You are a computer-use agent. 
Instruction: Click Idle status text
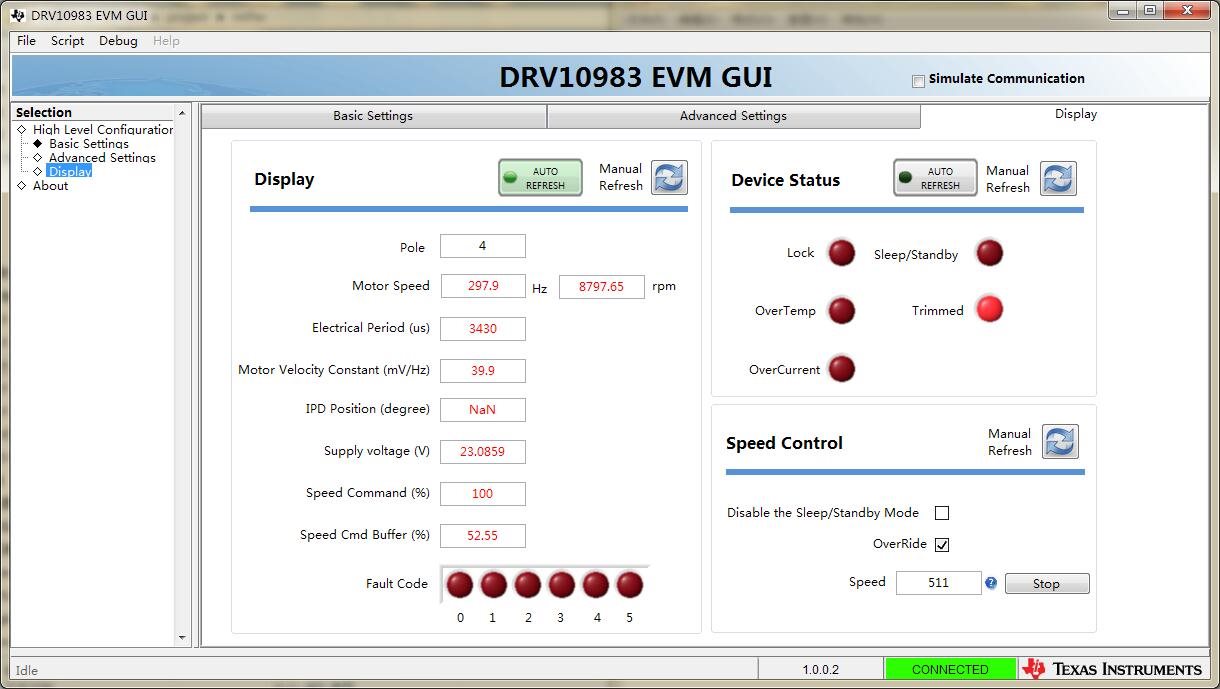pos(27,670)
